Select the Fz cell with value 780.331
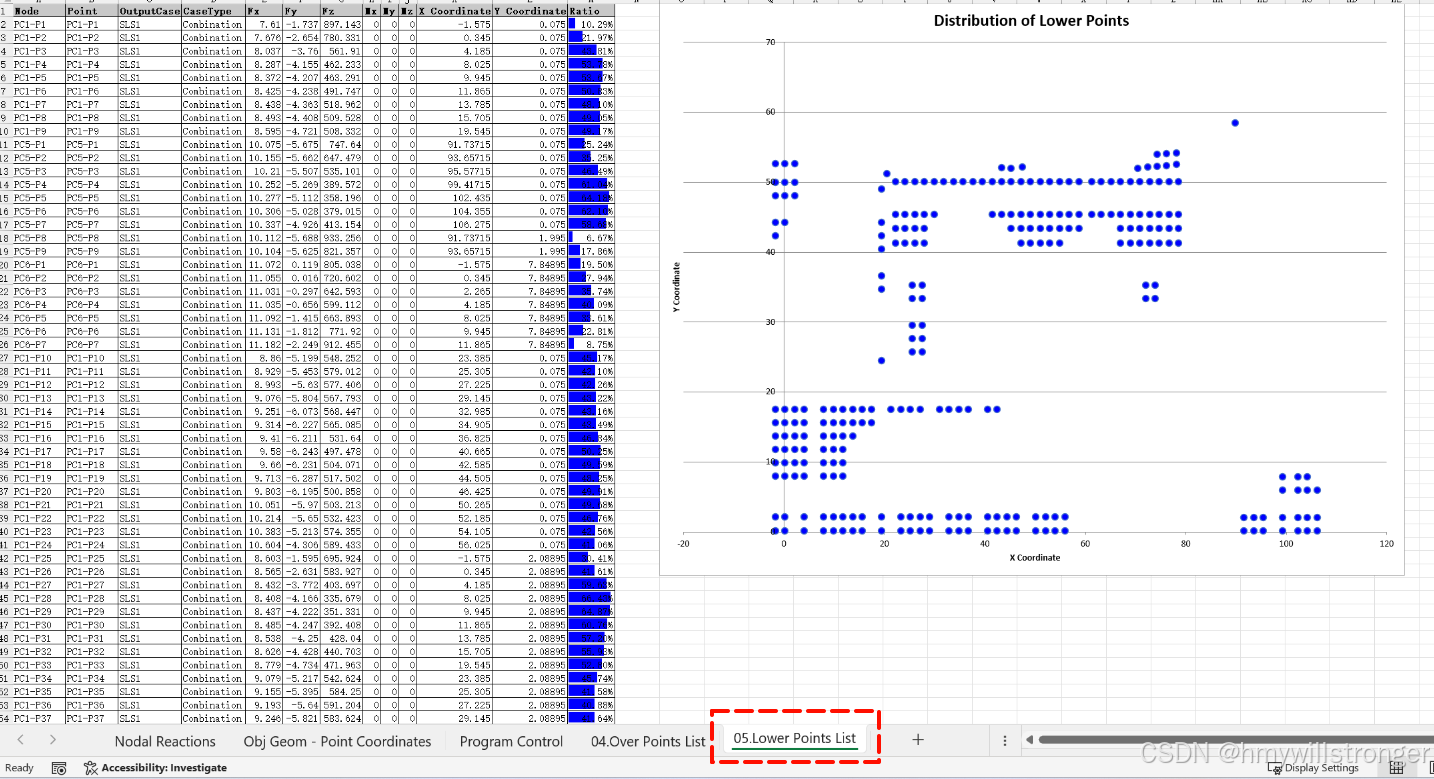1434x779 pixels. [x=342, y=37]
